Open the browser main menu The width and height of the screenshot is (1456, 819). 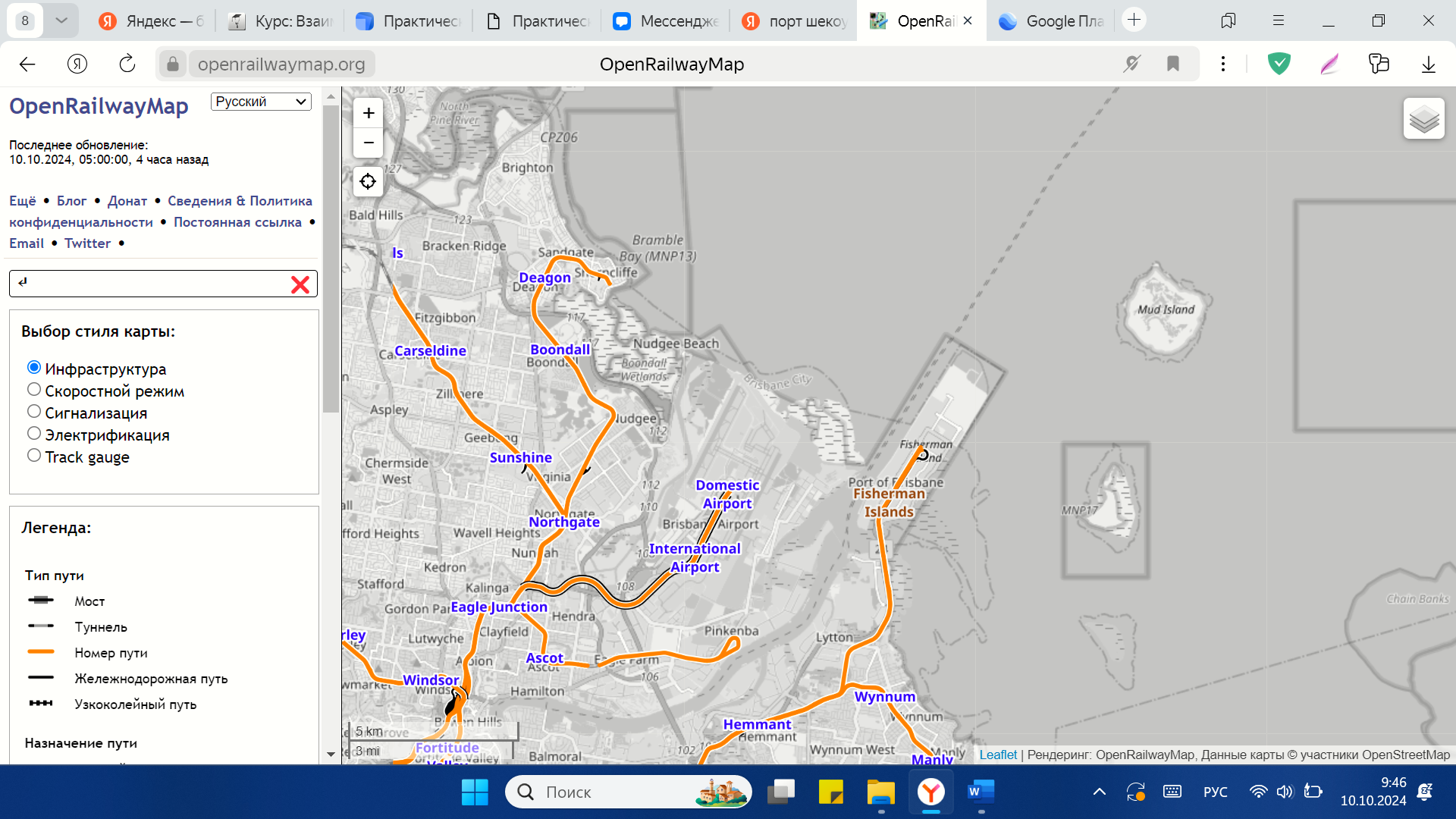(x=1279, y=20)
